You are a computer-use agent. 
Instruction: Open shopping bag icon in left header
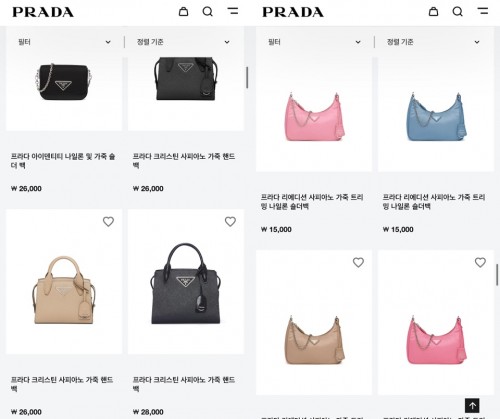(183, 12)
